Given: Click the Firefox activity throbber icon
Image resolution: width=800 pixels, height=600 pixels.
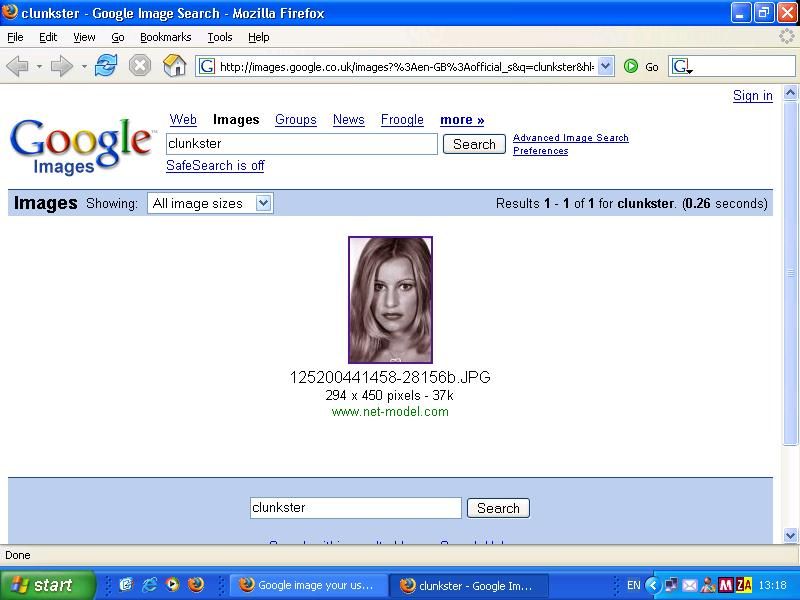Looking at the screenshot, I should [x=787, y=36].
